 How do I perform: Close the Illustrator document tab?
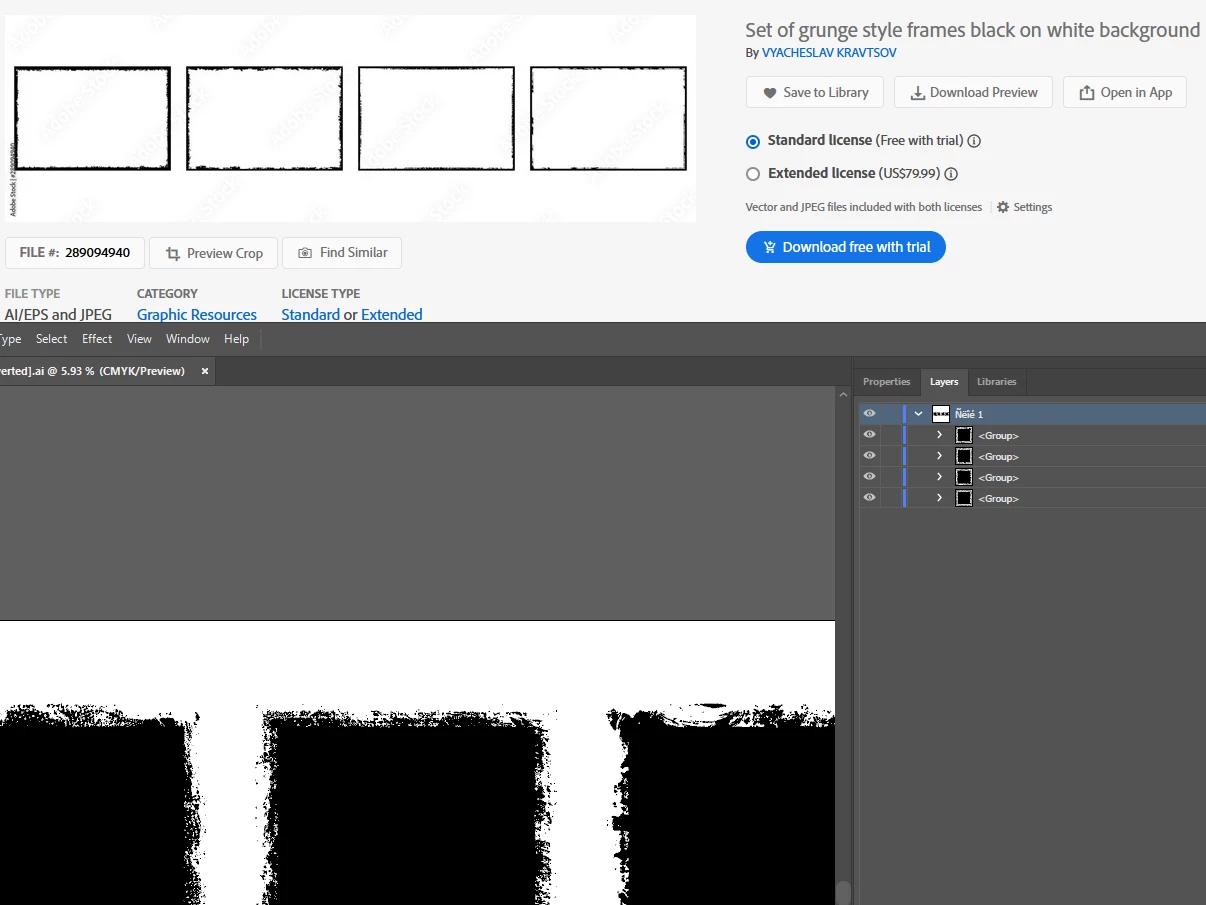(205, 371)
